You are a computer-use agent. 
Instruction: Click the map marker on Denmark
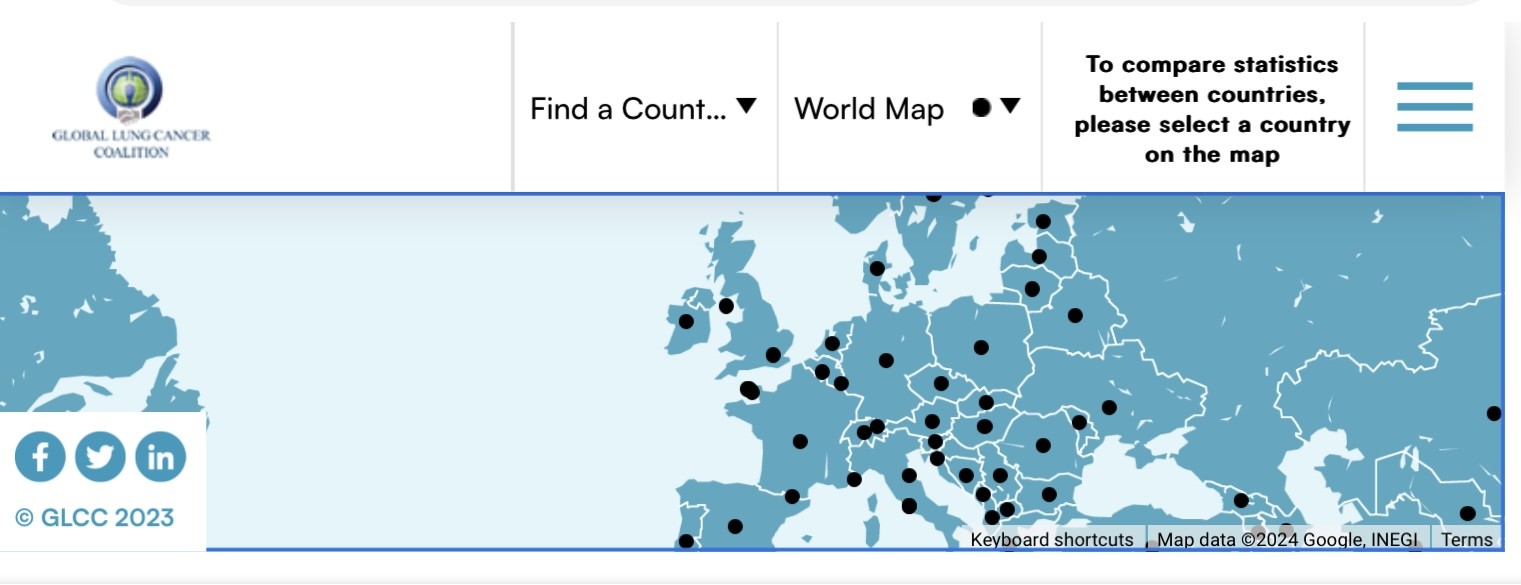877,268
